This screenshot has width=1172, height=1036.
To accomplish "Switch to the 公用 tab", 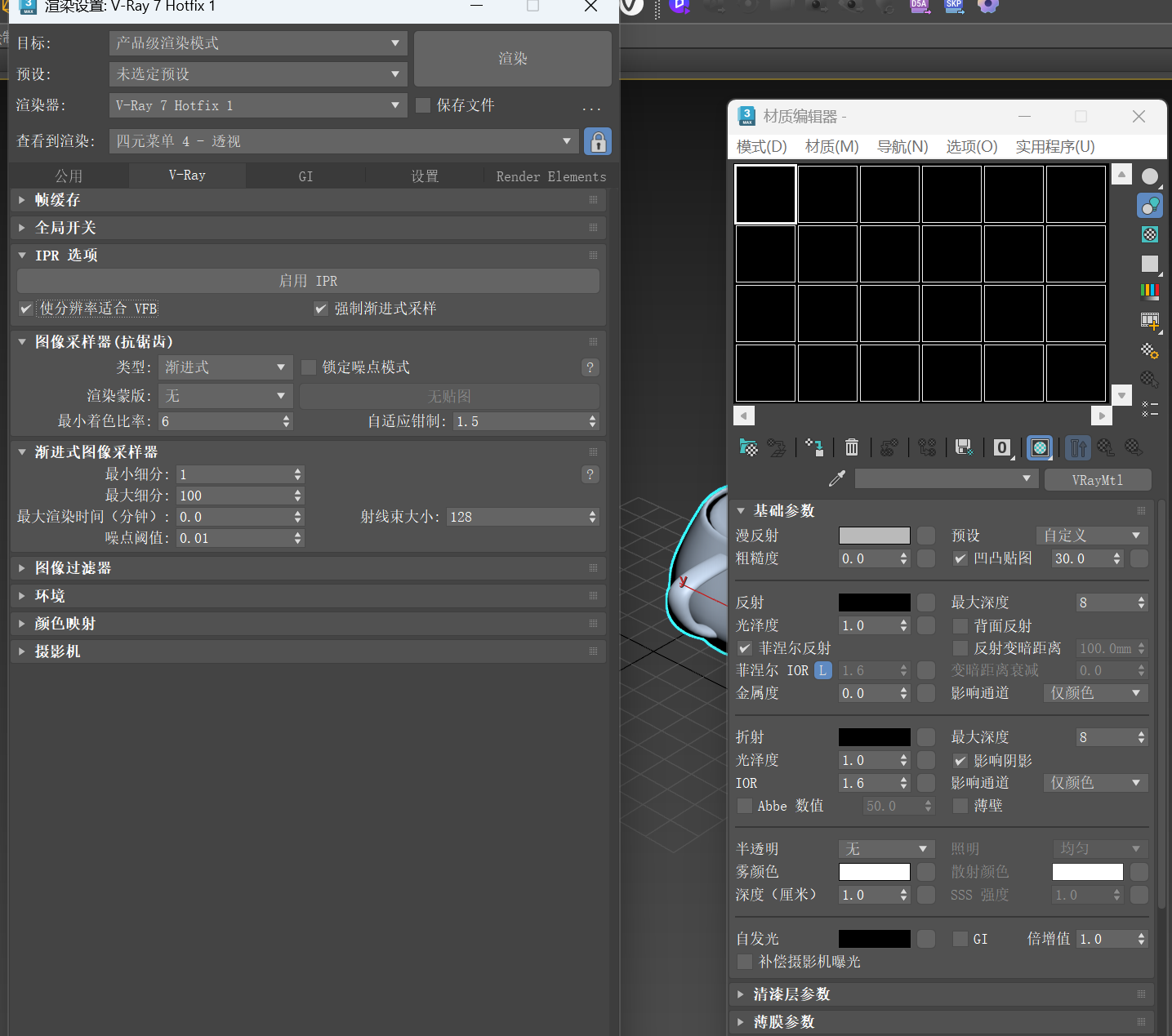I will (69, 176).
